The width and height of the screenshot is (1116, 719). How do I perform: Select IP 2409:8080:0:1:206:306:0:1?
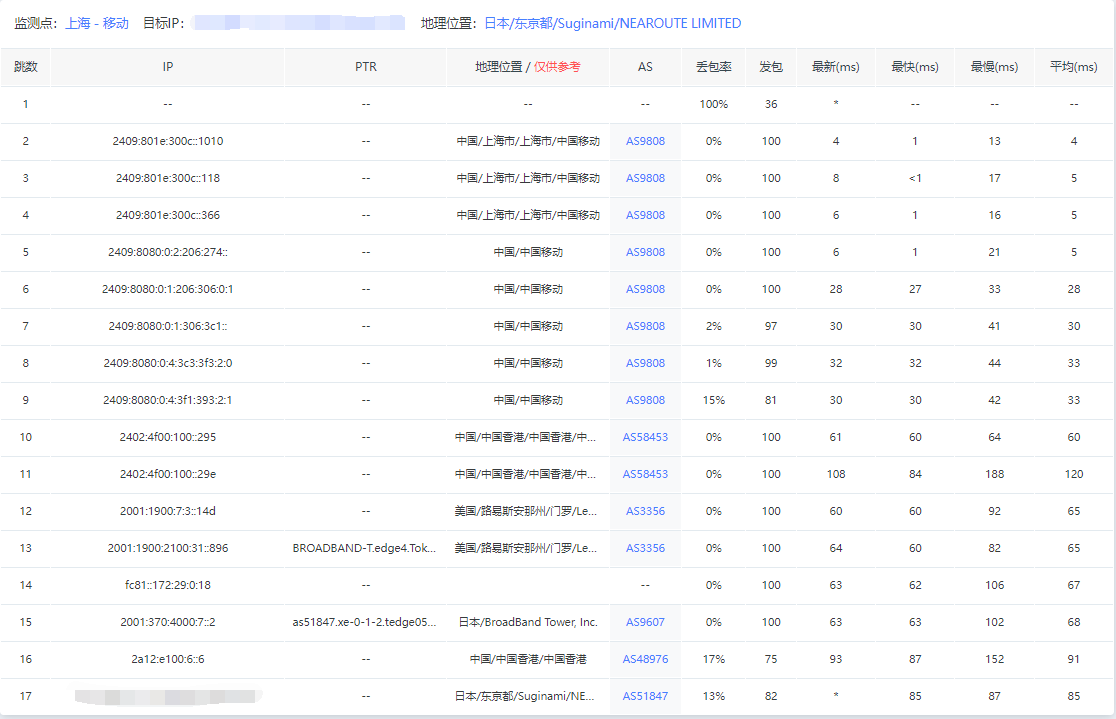pyautogui.click(x=168, y=289)
